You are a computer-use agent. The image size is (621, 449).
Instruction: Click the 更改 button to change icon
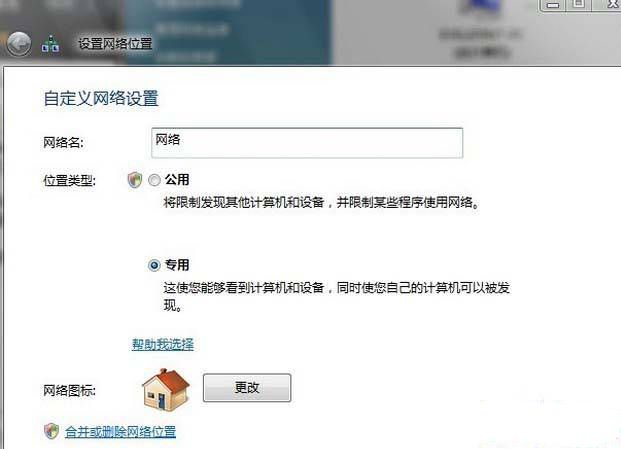(x=247, y=388)
